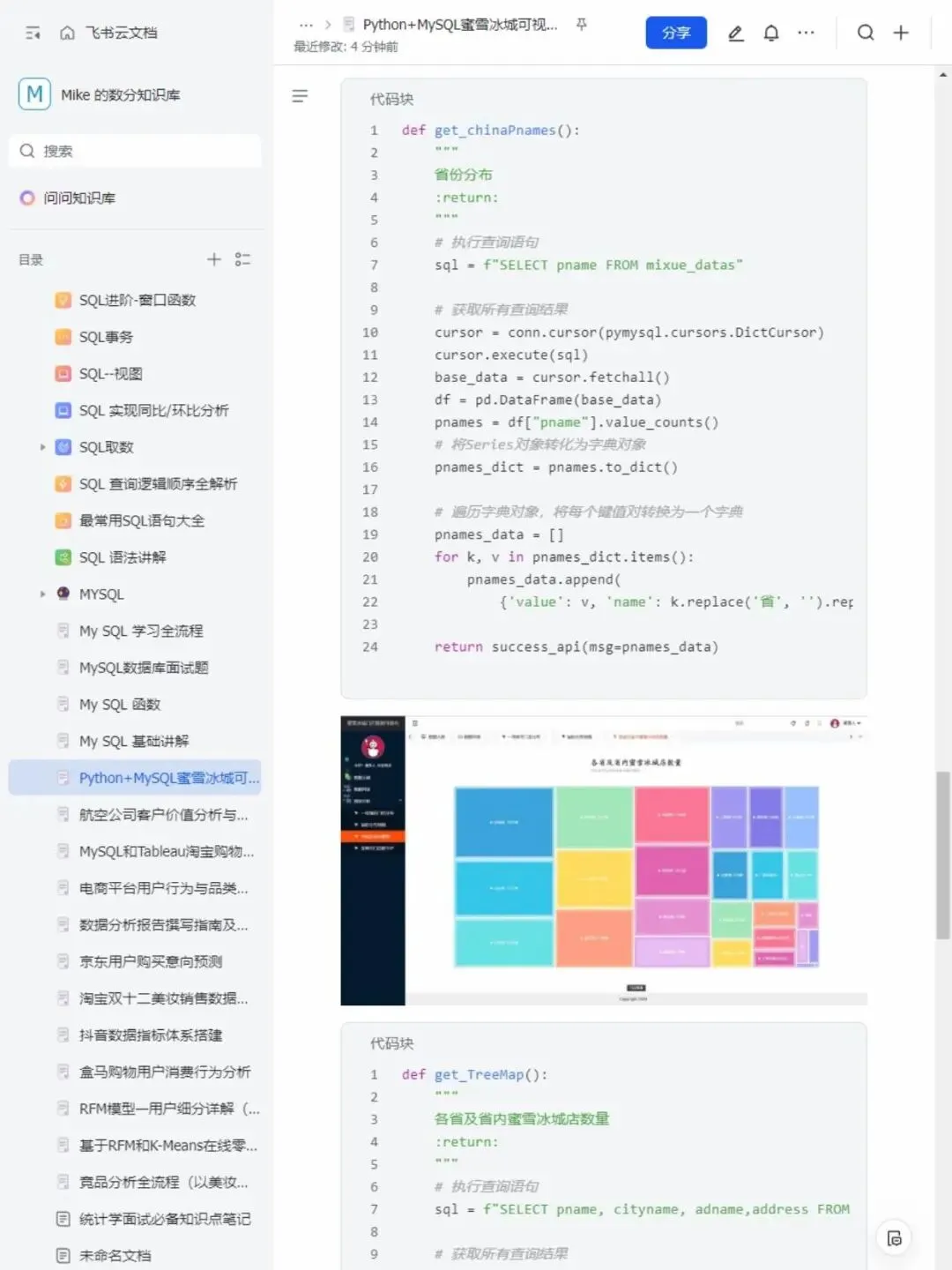
Task: Pin the document using the pin icon
Action: pyautogui.click(x=581, y=25)
